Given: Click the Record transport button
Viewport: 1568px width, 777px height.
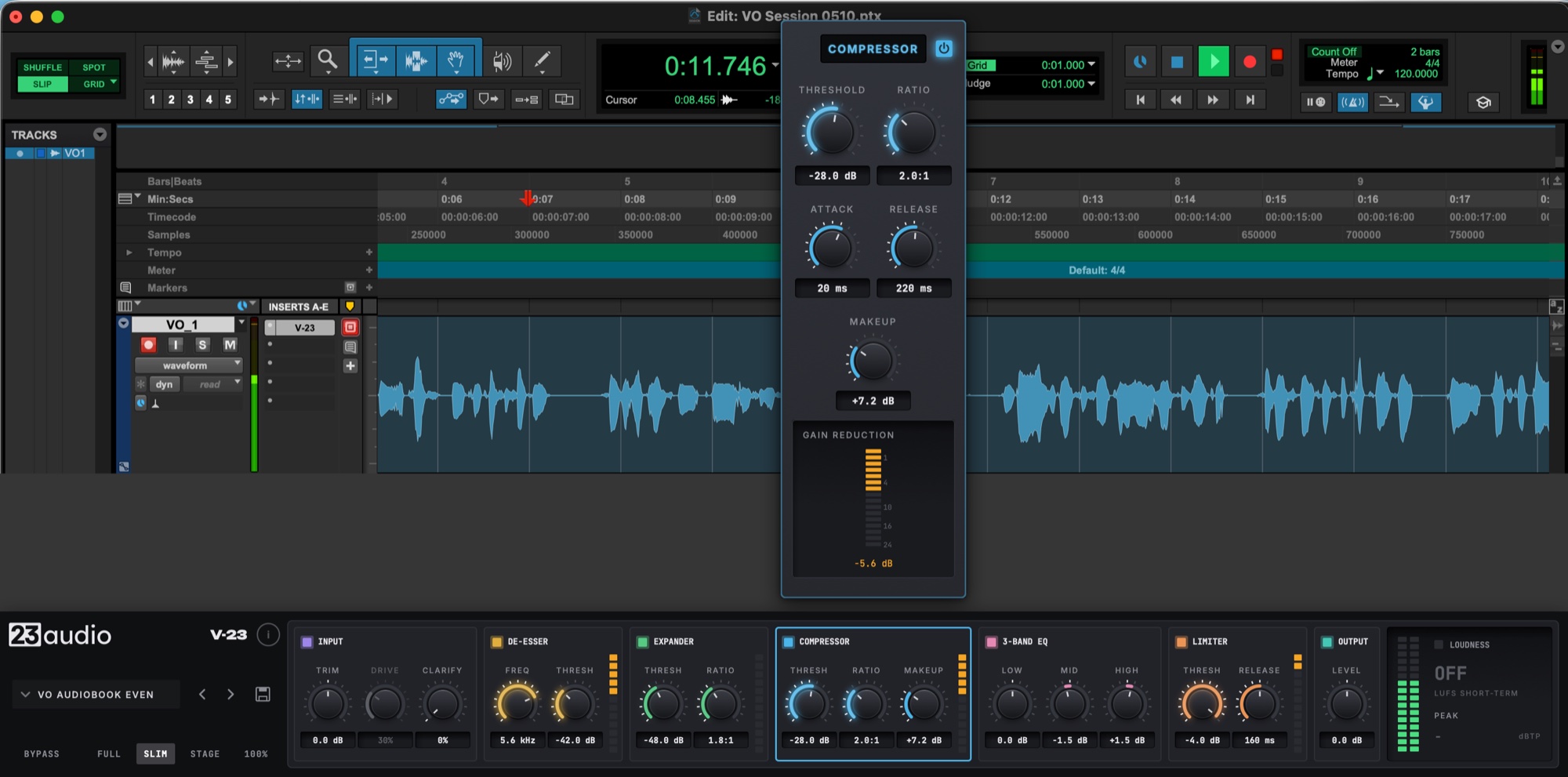Looking at the screenshot, I should point(1250,61).
